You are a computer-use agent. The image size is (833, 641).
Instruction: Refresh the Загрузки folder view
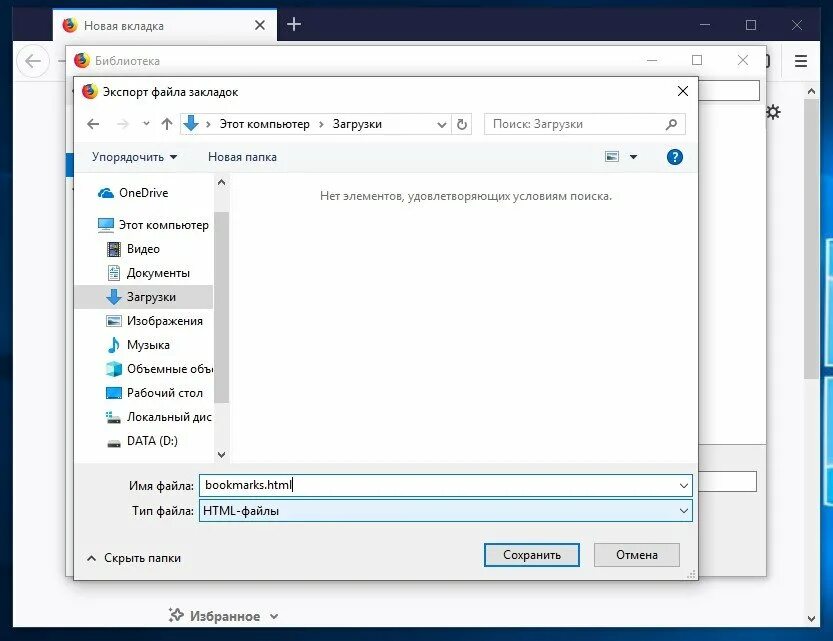click(462, 124)
